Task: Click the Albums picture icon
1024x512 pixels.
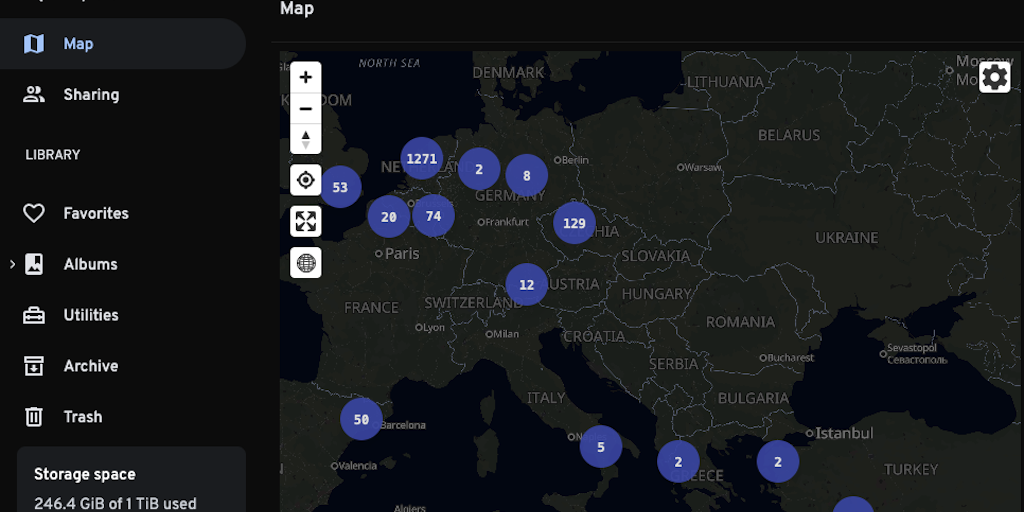Action: 34,264
